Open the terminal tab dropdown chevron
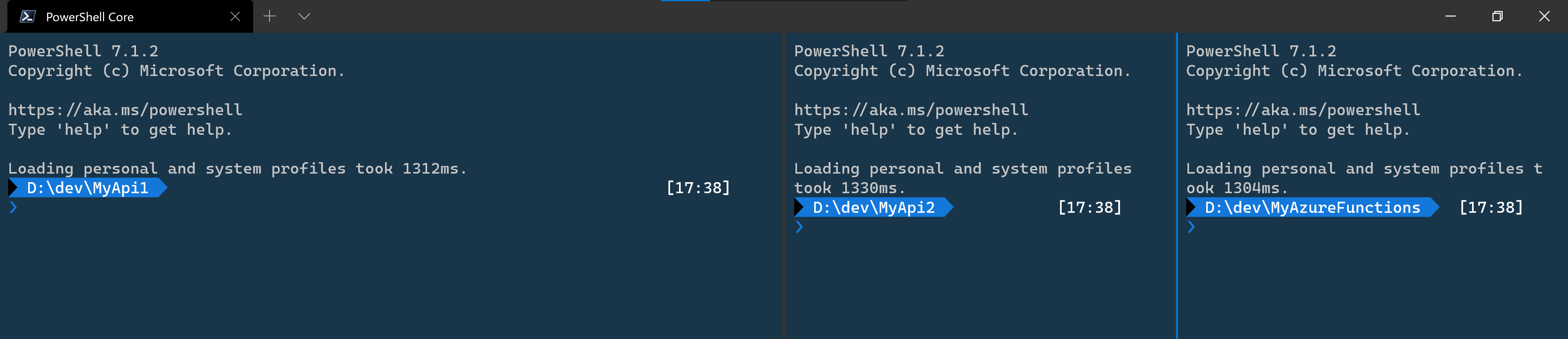This screenshot has width=1568, height=339. (x=305, y=16)
